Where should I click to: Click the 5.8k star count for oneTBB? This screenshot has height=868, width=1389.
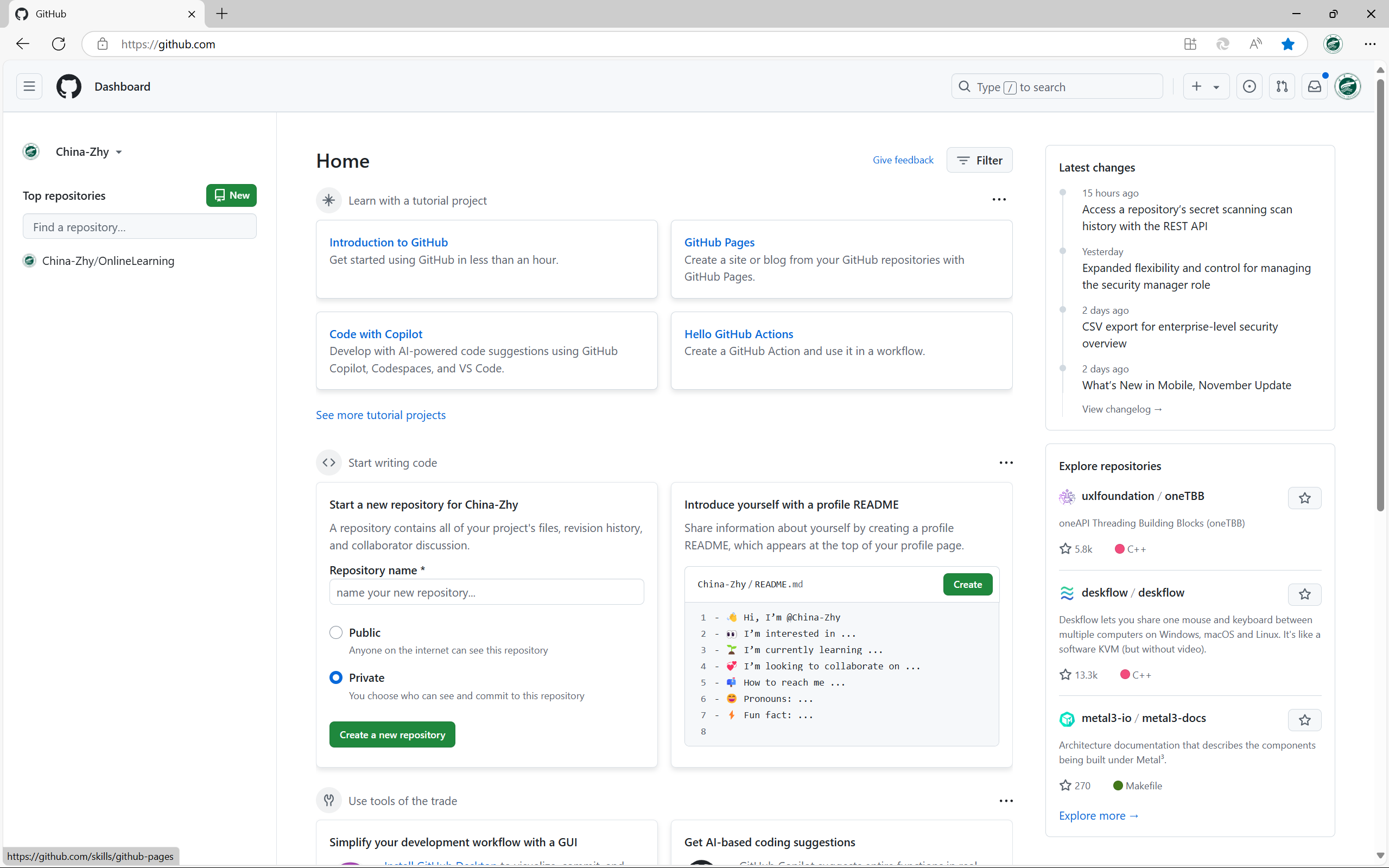point(1076,549)
